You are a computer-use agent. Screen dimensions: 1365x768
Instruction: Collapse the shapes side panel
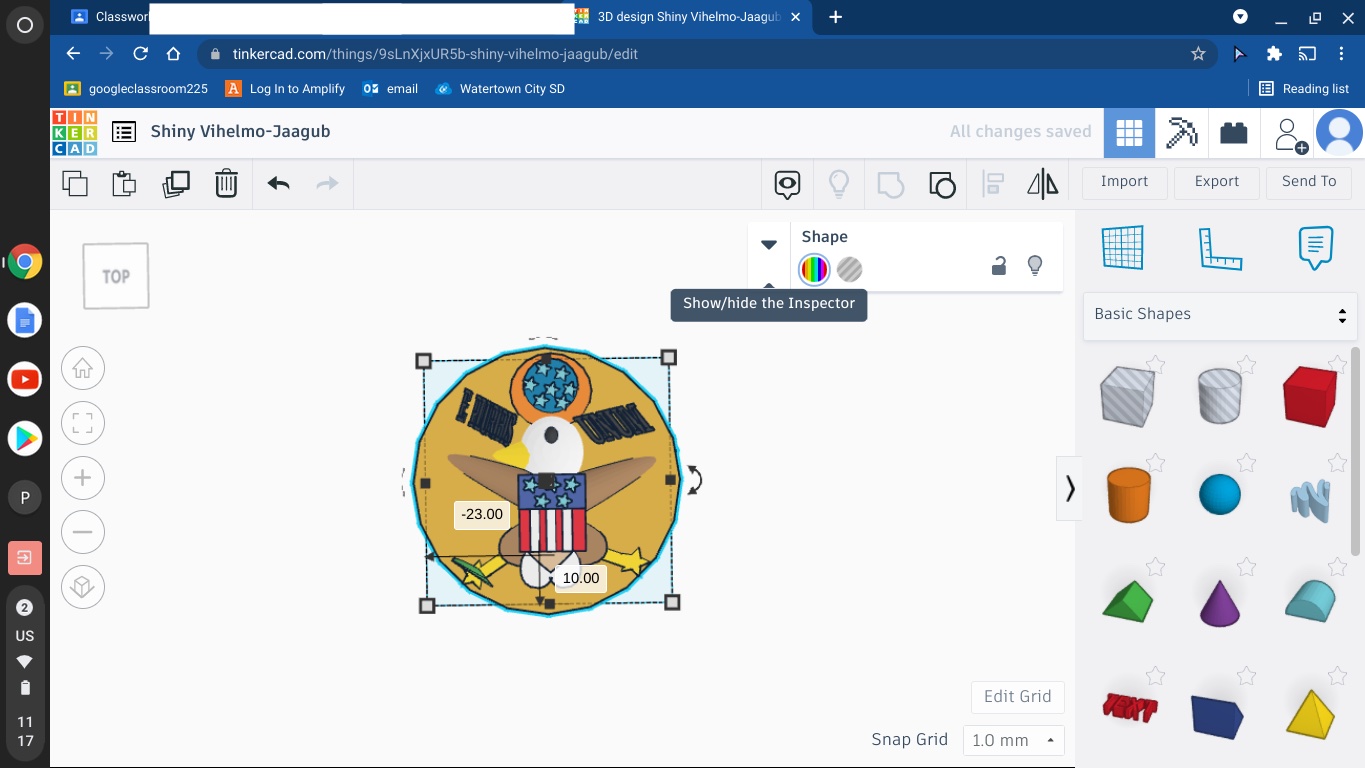point(1070,488)
